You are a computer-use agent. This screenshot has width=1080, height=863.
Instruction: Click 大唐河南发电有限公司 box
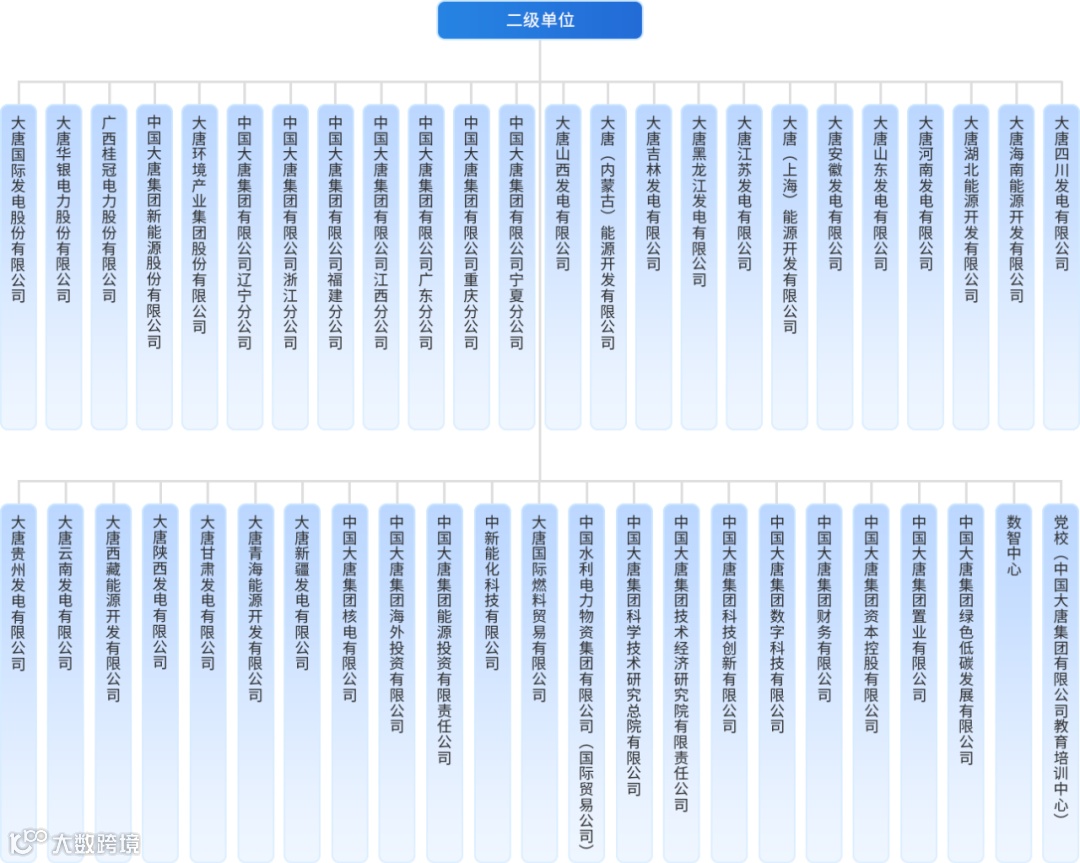click(926, 267)
